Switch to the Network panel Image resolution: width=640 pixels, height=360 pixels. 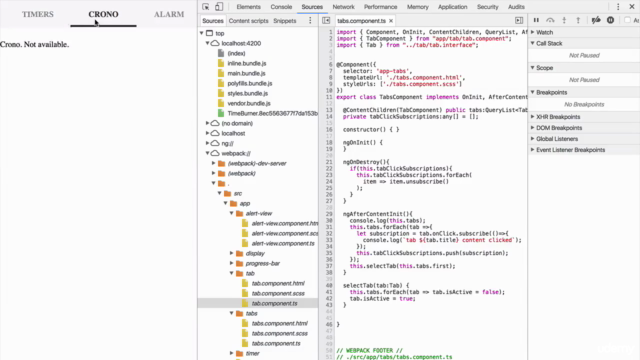(343, 7)
